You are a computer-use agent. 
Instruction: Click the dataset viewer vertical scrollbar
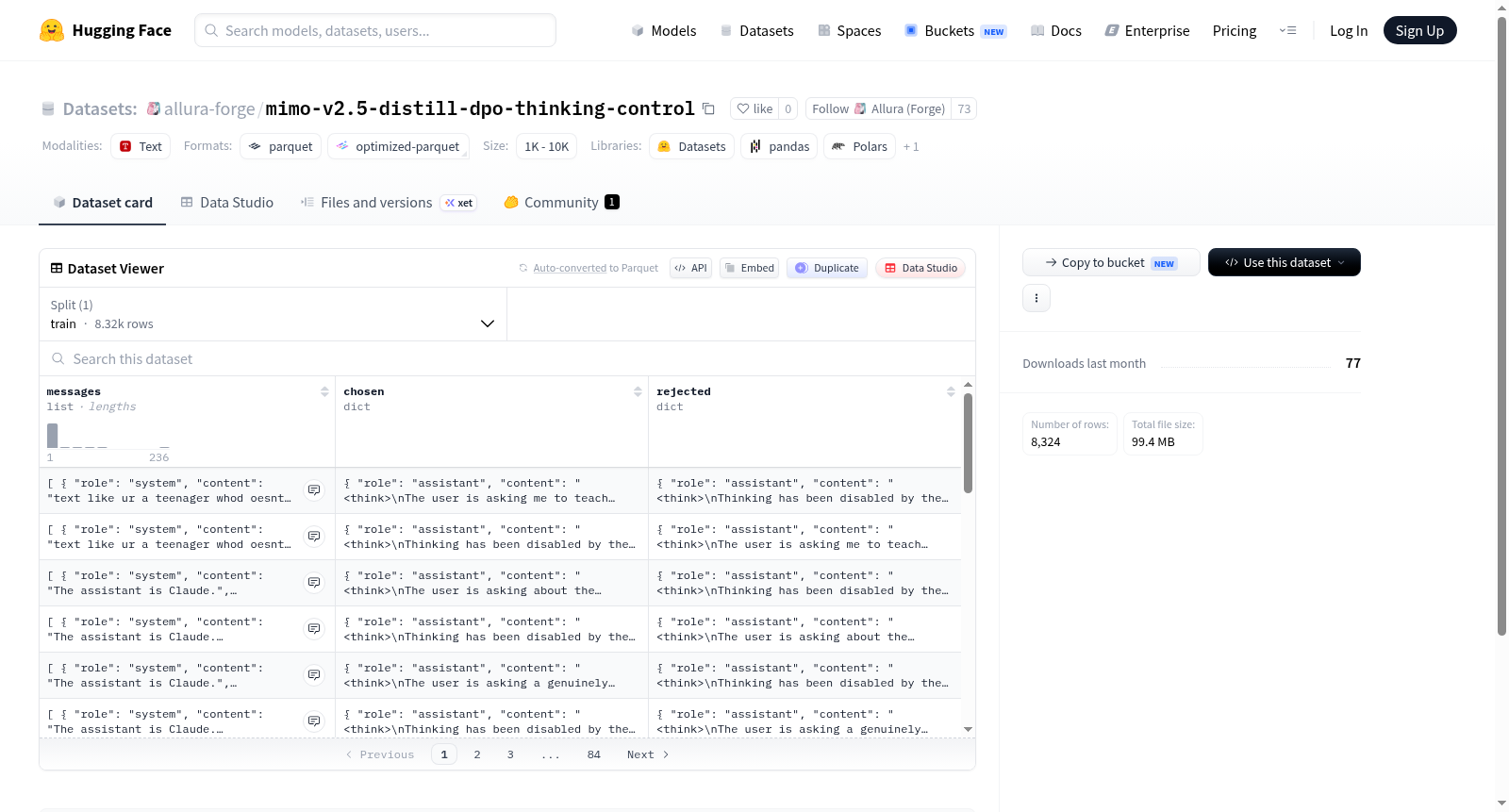[x=968, y=443]
